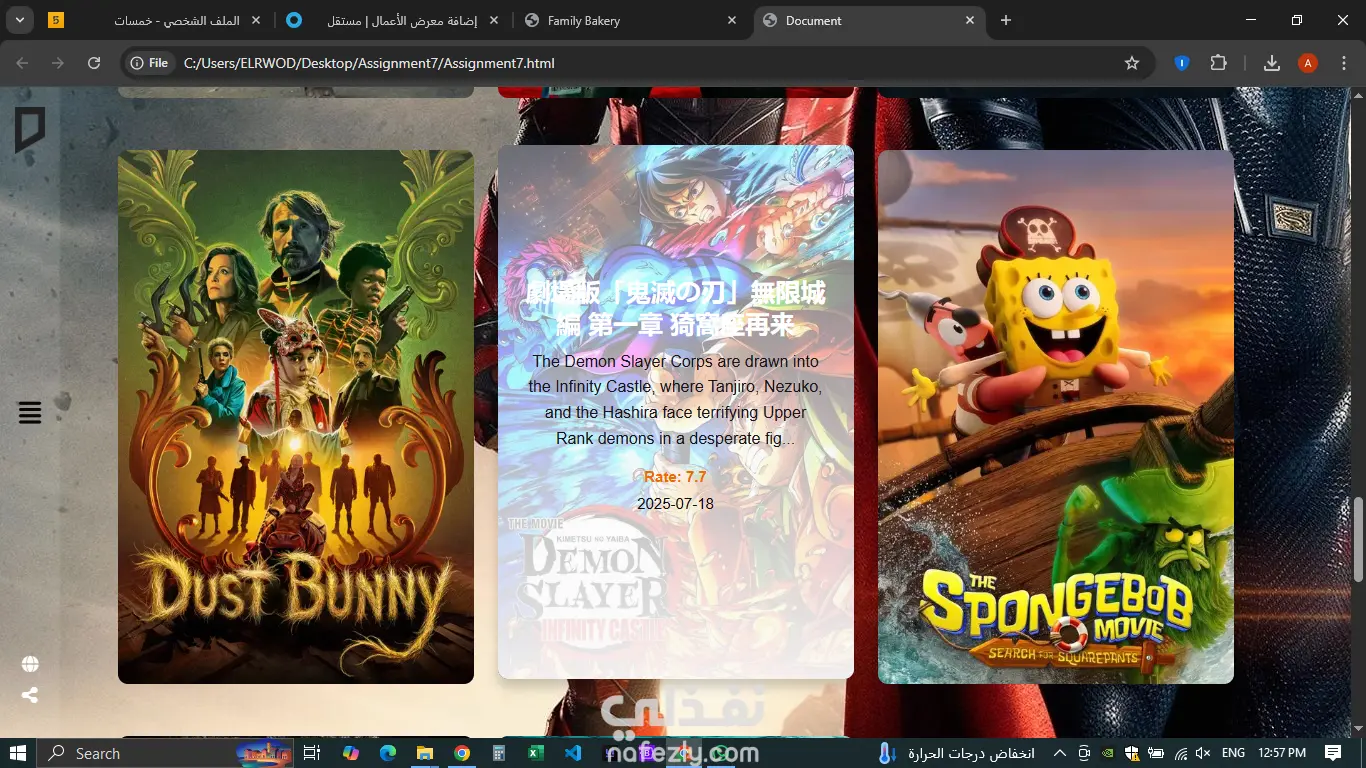
Task: Open the volume control in the tray
Action: tap(1203, 753)
